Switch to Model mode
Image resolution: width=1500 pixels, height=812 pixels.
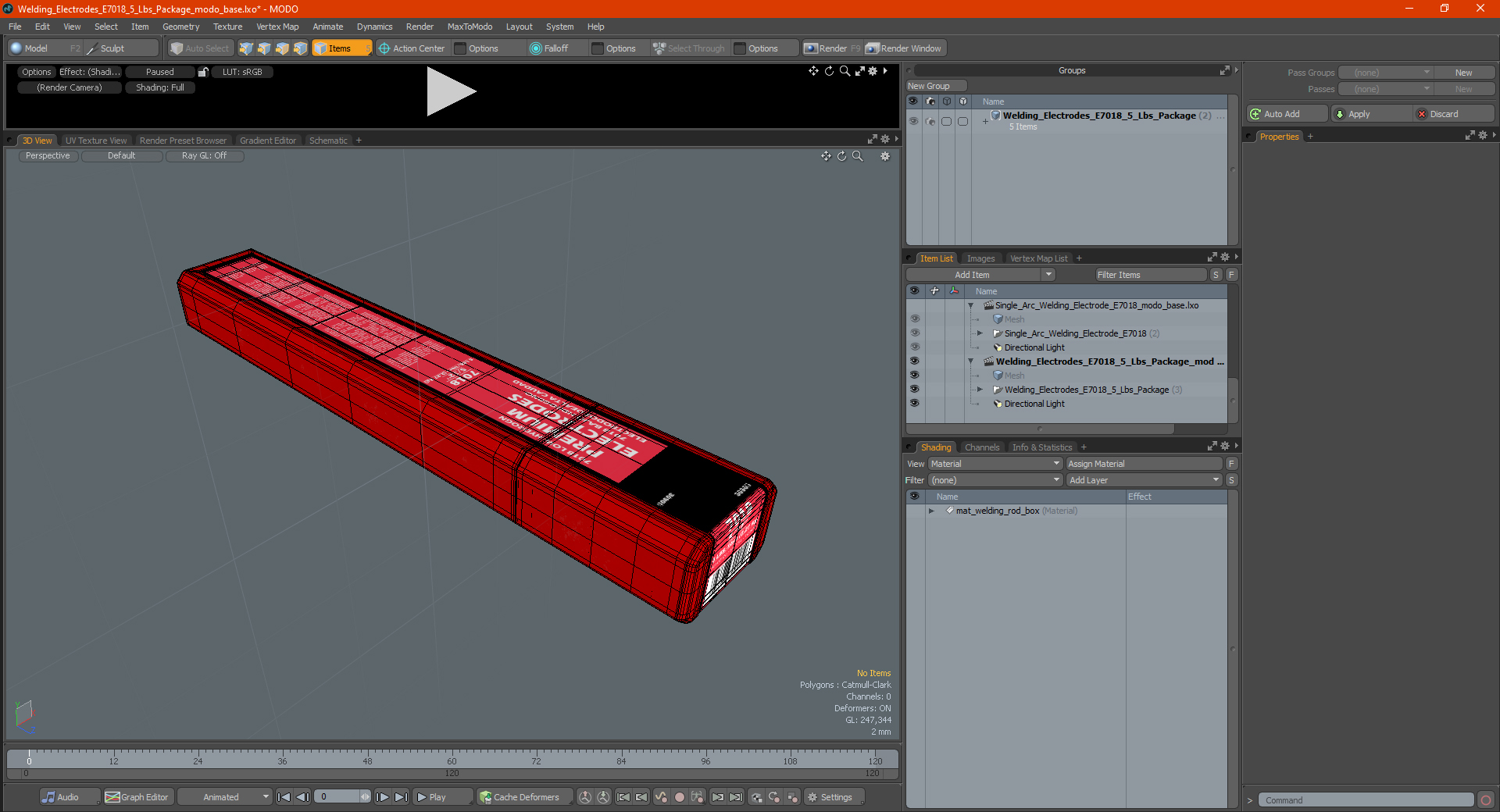(x=45, y=48)
